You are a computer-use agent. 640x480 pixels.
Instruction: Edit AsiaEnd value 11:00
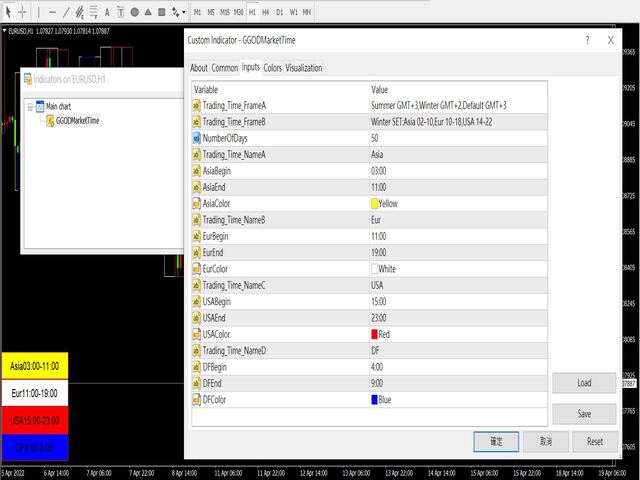(x=458, y=187)
